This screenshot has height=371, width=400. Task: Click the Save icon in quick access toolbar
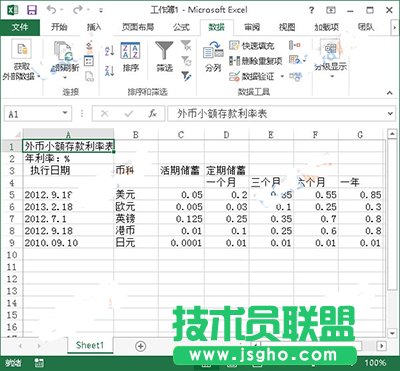click(x=32, y=10)
